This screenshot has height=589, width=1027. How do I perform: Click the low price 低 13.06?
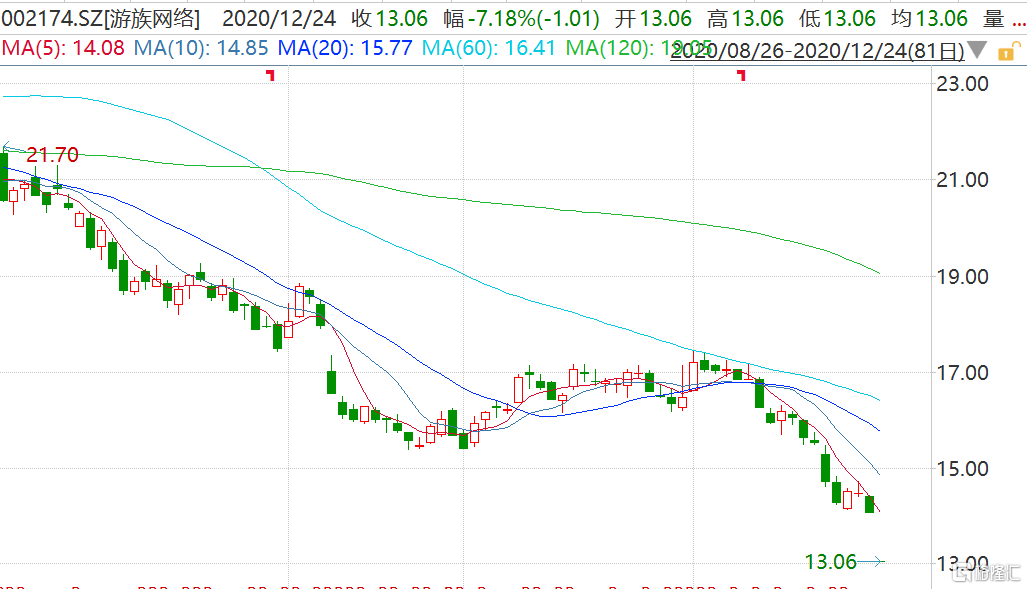pyautogui.click(x=837, y=18)
